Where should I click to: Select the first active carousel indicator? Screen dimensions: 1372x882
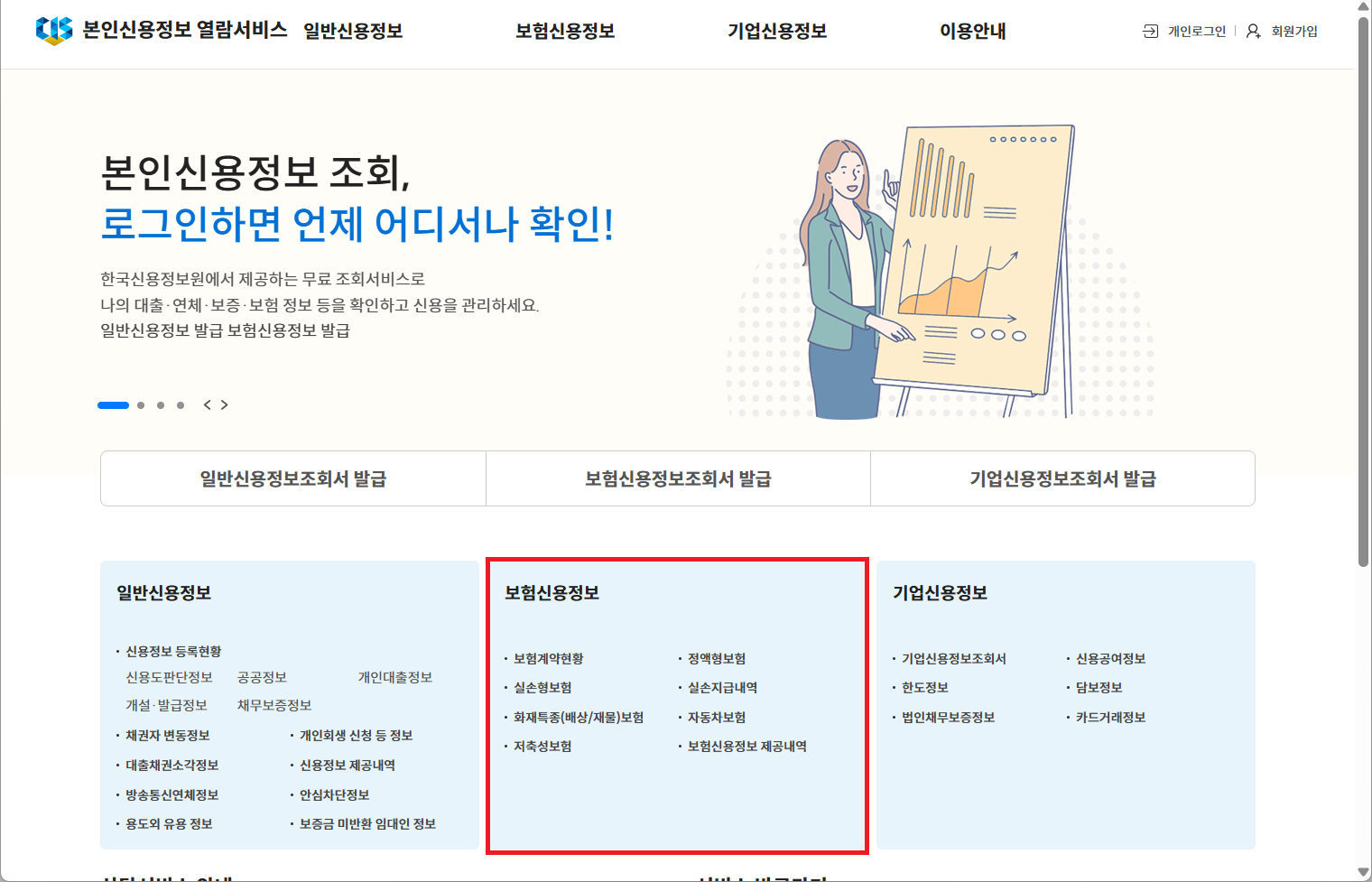113,405
